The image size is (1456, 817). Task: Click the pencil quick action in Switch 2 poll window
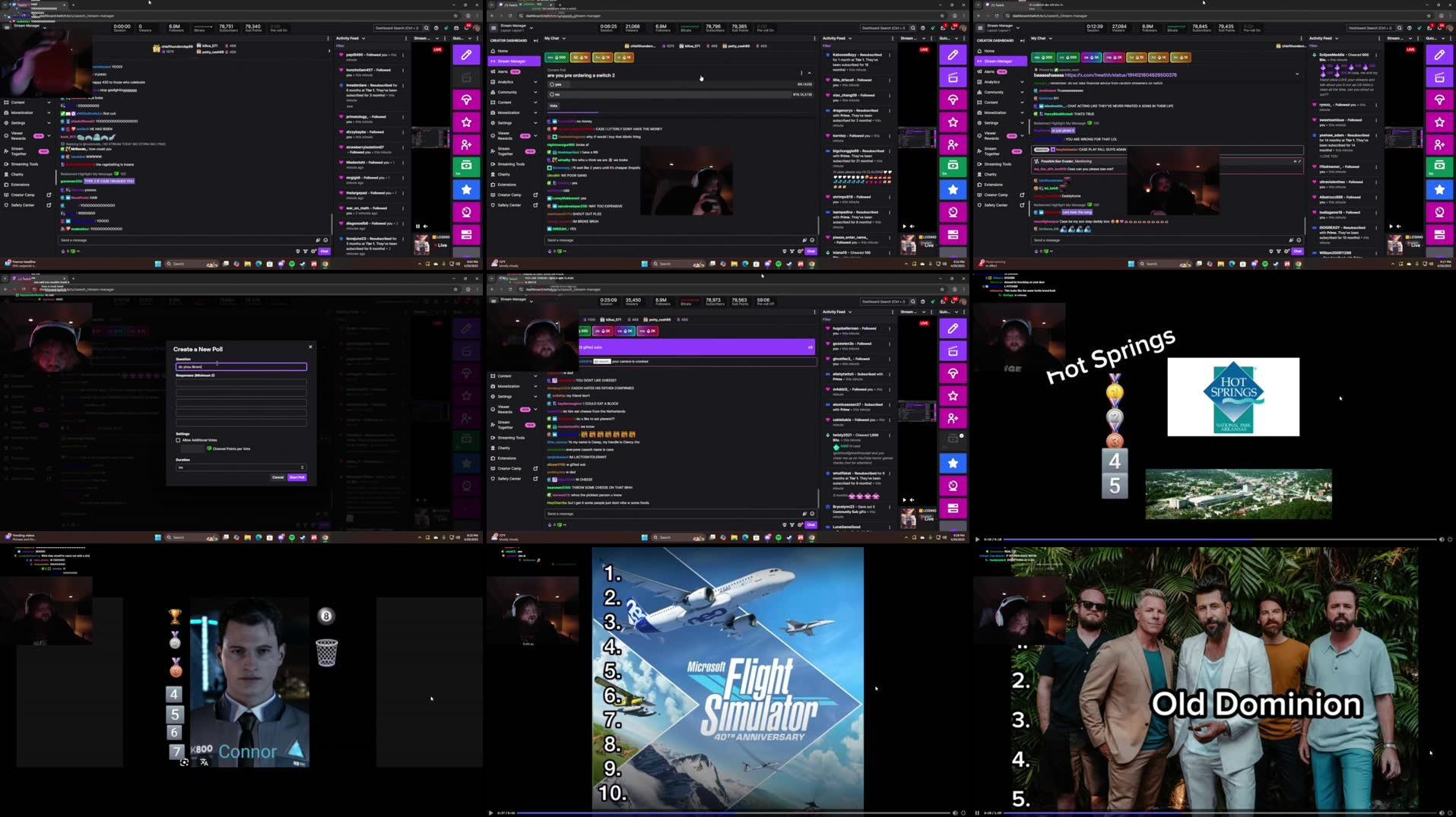[x=953, y=55]
